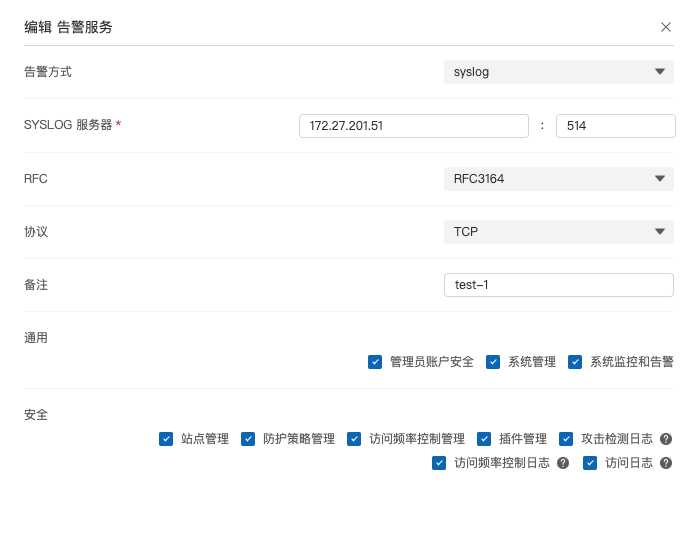Open the 告警方式 syslog dropdown
The height and width of the screenshot is (533, 692).
coord(558,72)
